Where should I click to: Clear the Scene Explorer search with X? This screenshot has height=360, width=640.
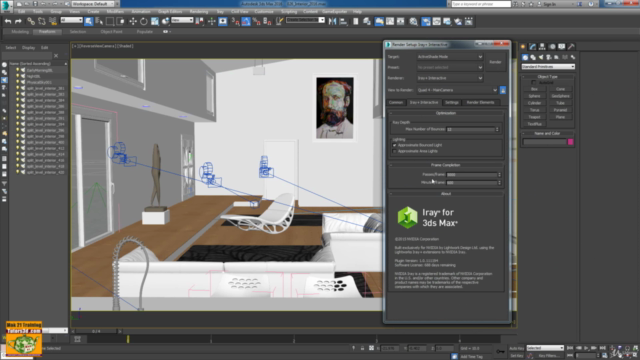56,56
